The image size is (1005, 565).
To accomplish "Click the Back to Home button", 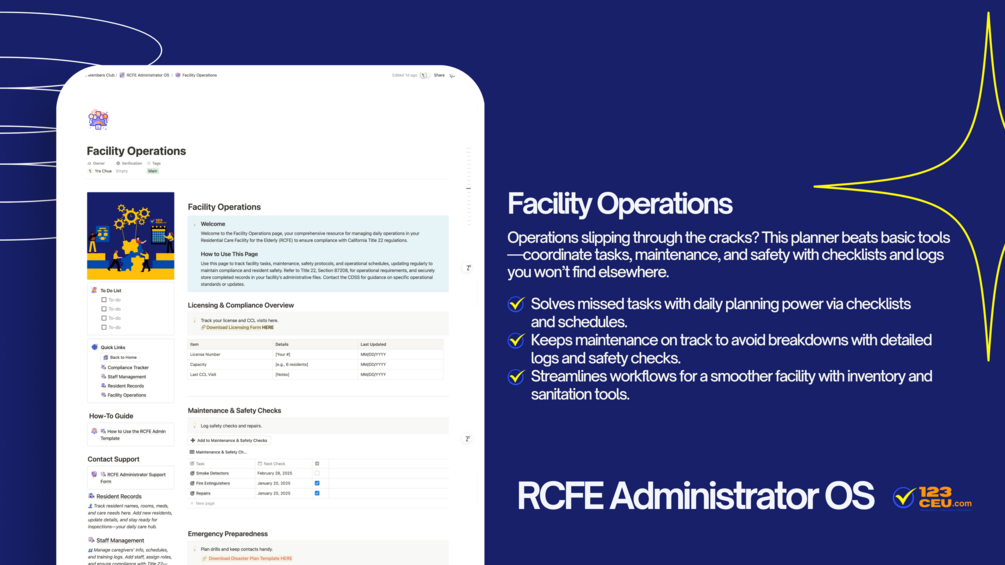I will (120, 357).
